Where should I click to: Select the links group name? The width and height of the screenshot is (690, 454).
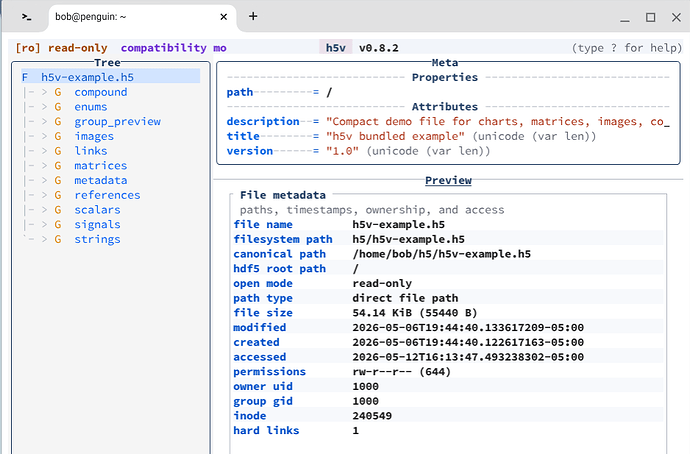pyautogui.click(x=91, y=151)
